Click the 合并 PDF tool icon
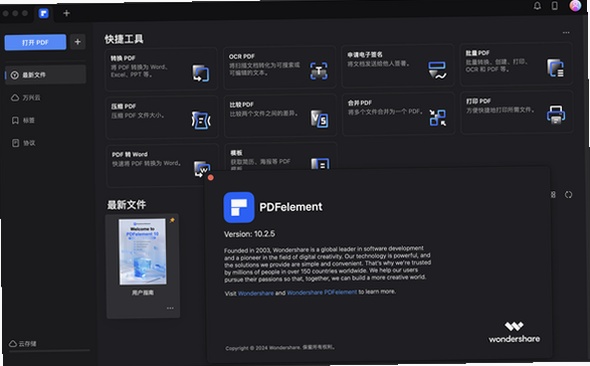Viewport: 590px width, 366px height. (438, 118)
